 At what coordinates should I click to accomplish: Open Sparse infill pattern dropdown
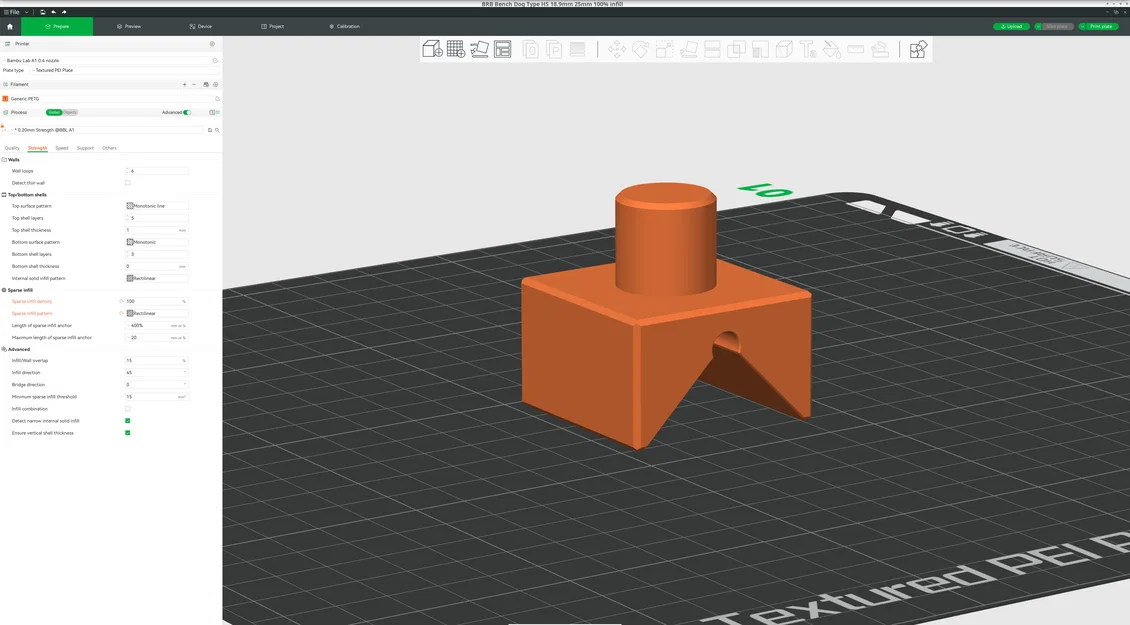(157, 314)
